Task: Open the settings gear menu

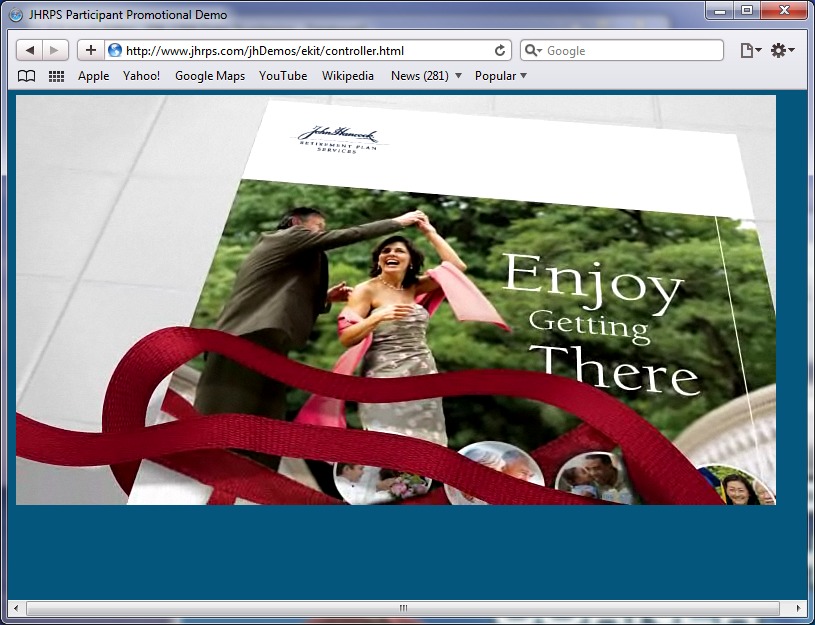Action: click(x=782, y=50)
